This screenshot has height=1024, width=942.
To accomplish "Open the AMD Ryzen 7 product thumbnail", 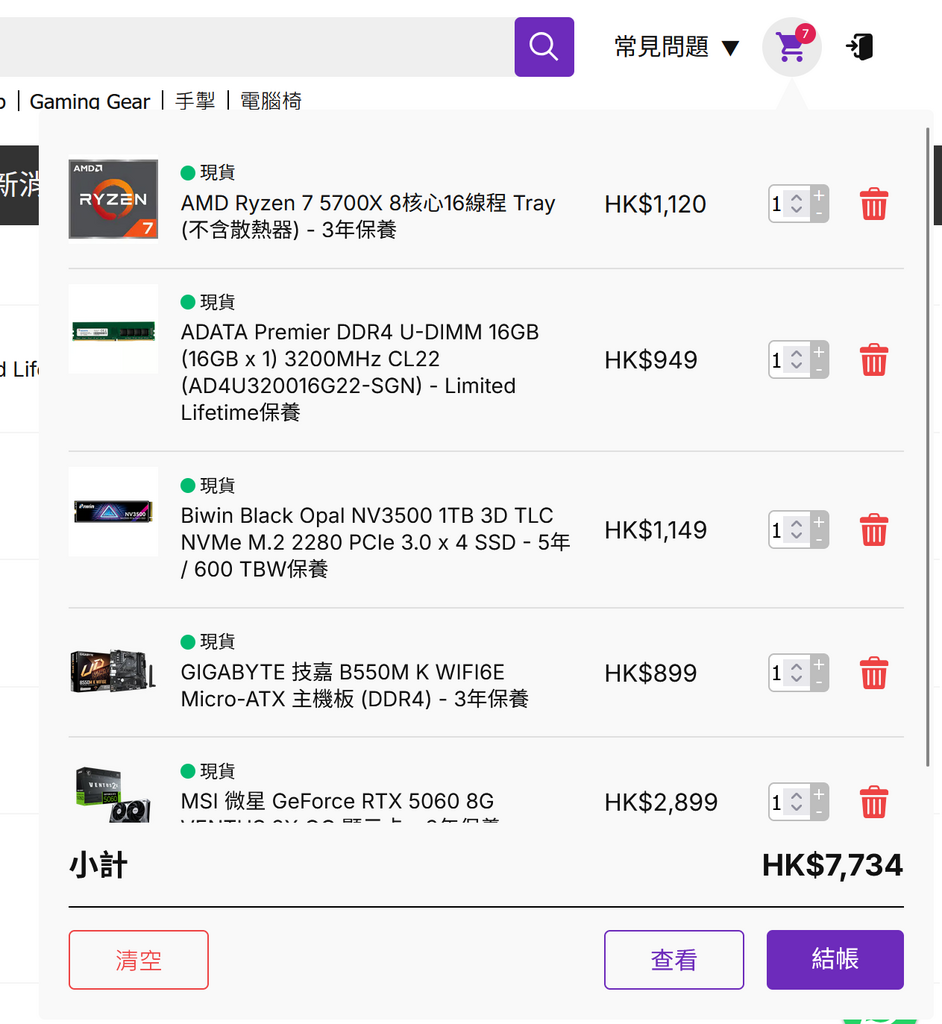I will (113, 199).
